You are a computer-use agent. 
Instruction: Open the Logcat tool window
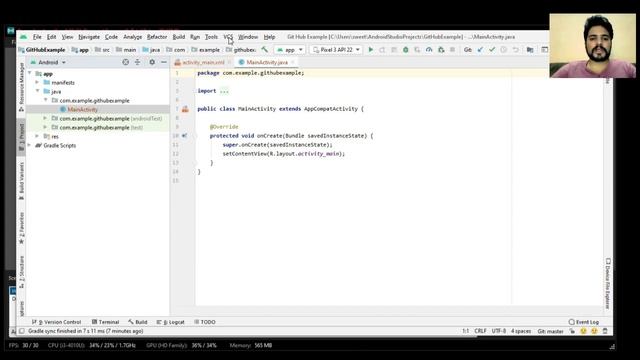(171, 322)
